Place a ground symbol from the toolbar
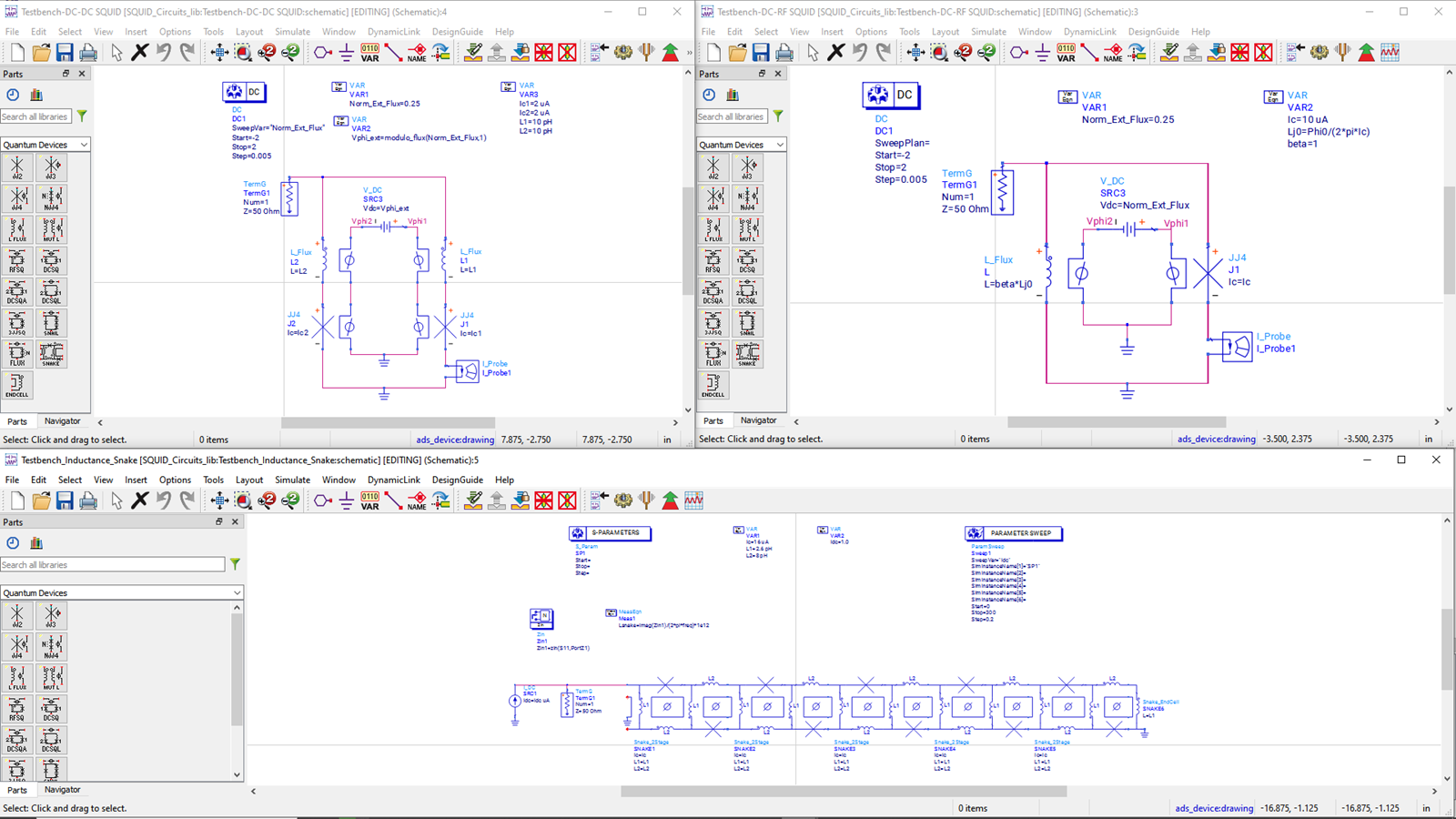 coord(347,52)
